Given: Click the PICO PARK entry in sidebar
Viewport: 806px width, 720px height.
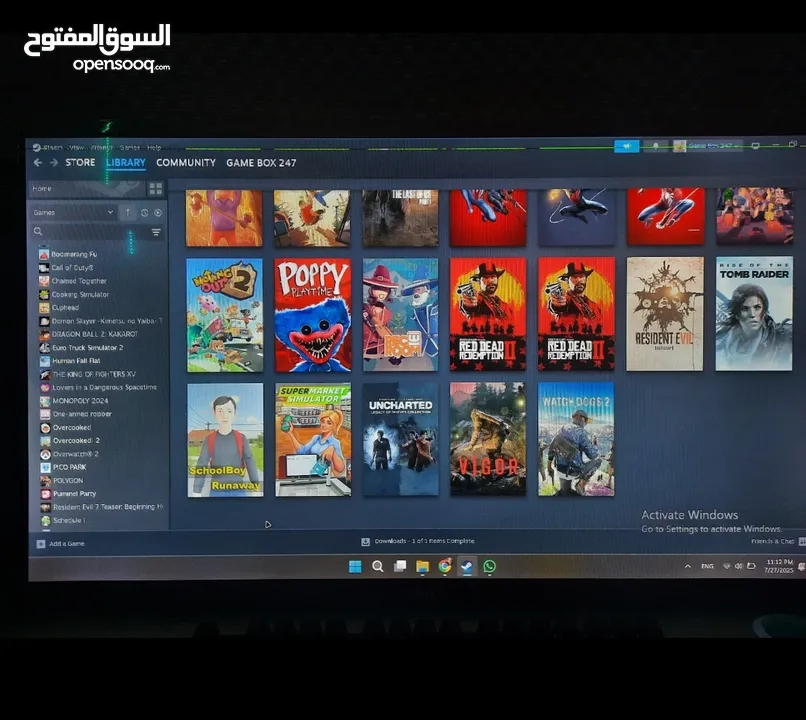Looking at the screenshot, I should point(72,467).
